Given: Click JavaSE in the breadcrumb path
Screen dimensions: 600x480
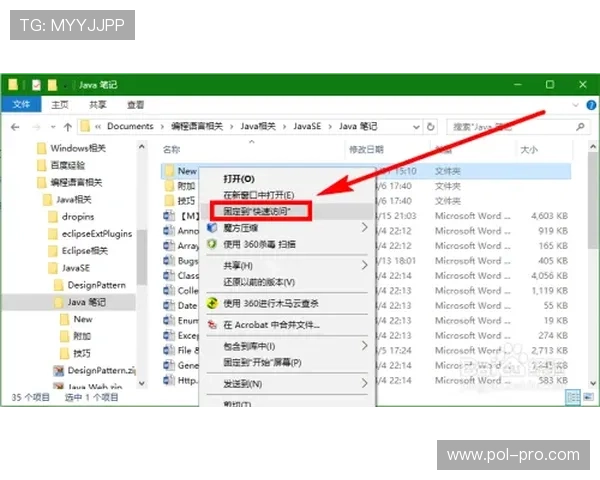Looking at the screenshot, I should click(307, 126).
